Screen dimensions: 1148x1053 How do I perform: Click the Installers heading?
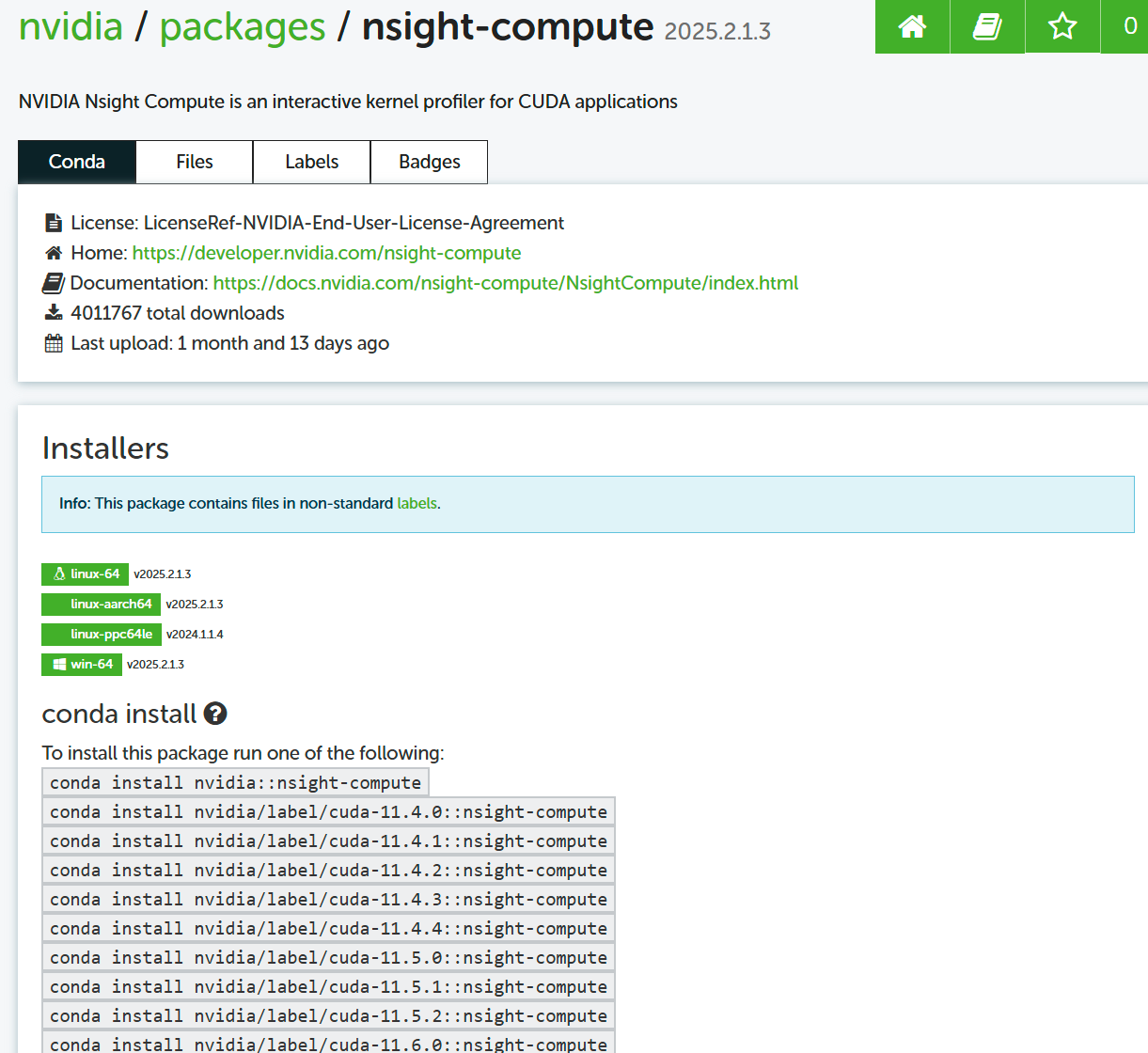pyautogui.click(x=105, y=448)
